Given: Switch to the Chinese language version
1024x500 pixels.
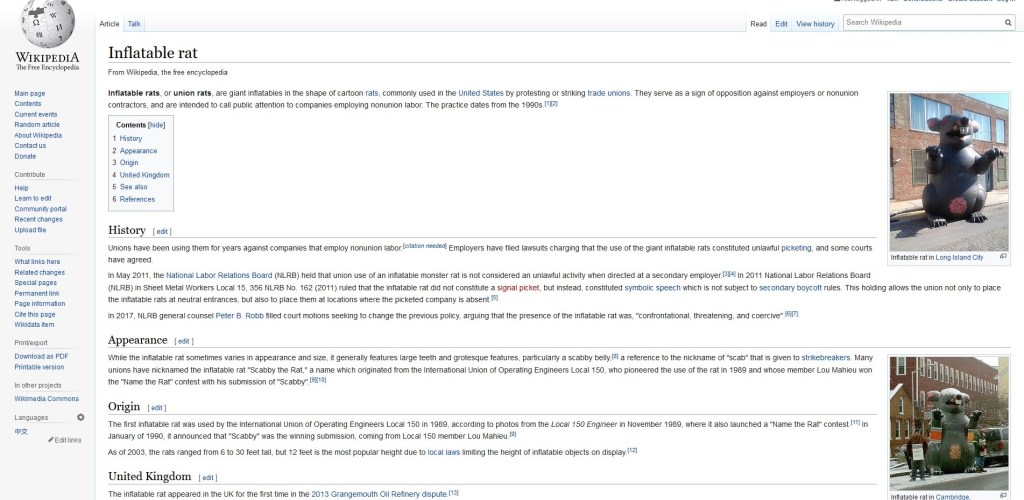Looking at the screenshot, I should (x=21, y=431).
